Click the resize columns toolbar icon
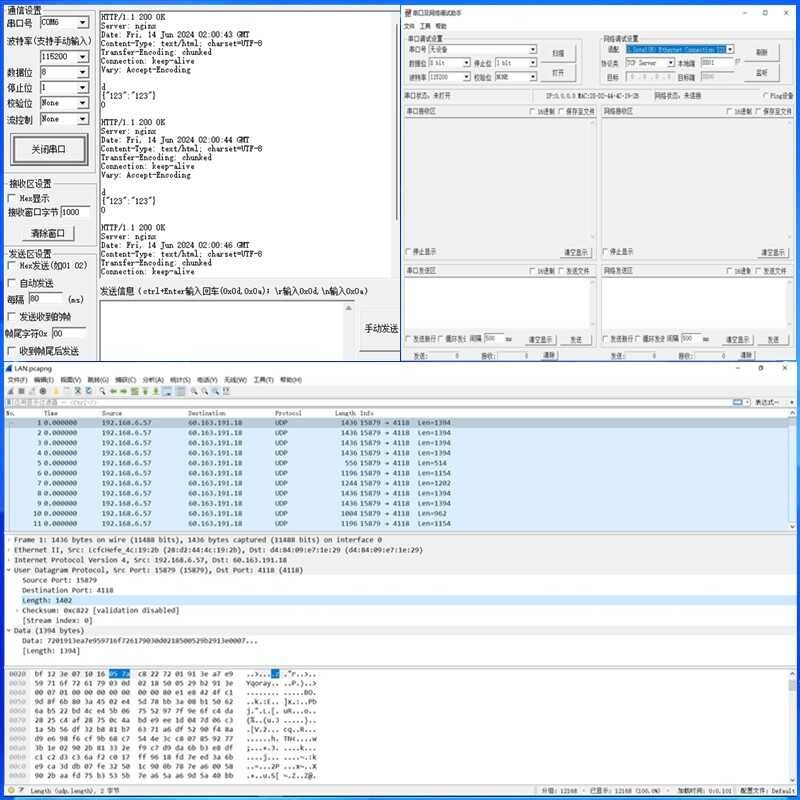This screenshot has height=800, width=800. coord(228,391)
